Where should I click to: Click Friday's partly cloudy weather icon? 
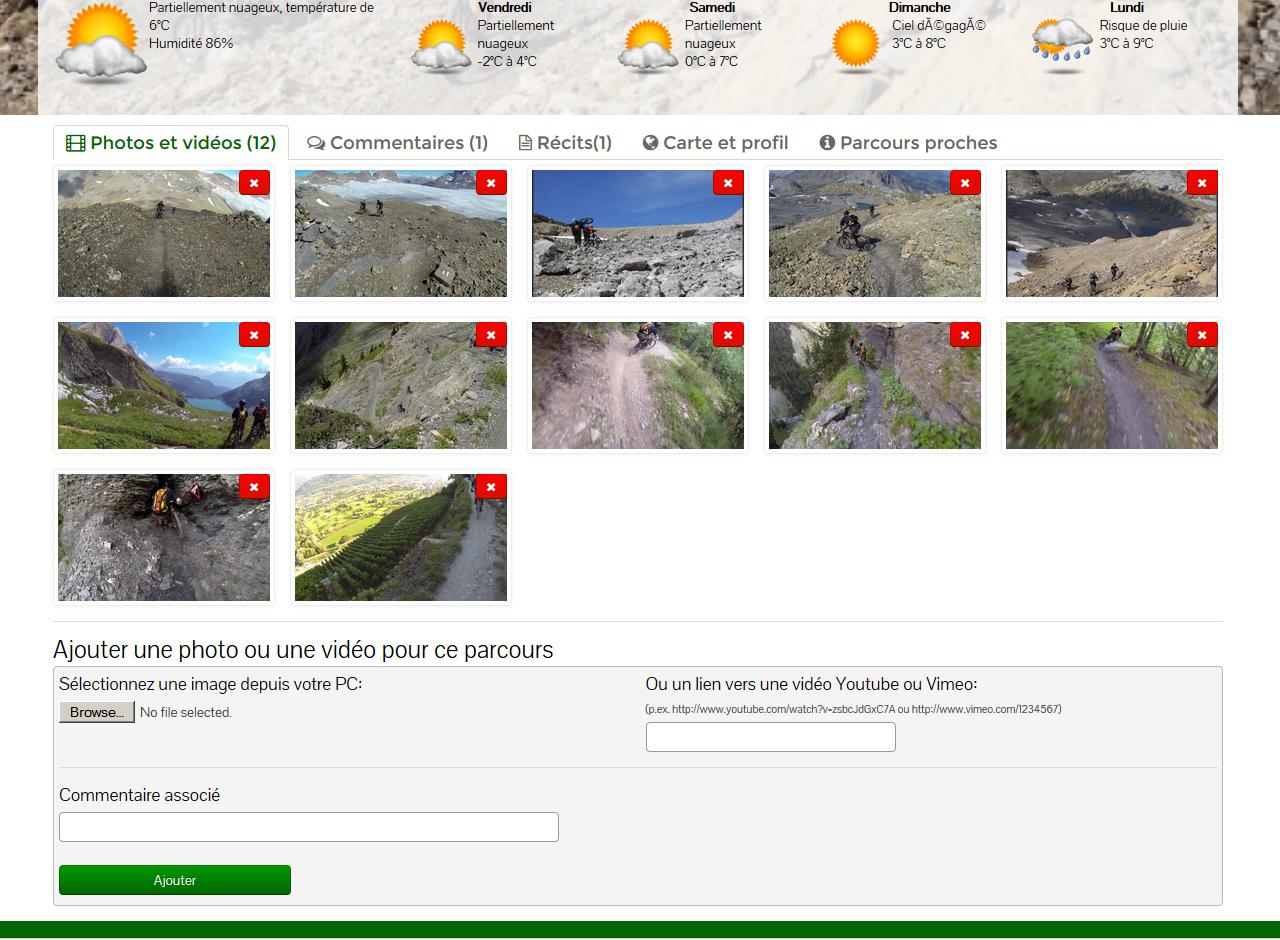tap(440, 47)
